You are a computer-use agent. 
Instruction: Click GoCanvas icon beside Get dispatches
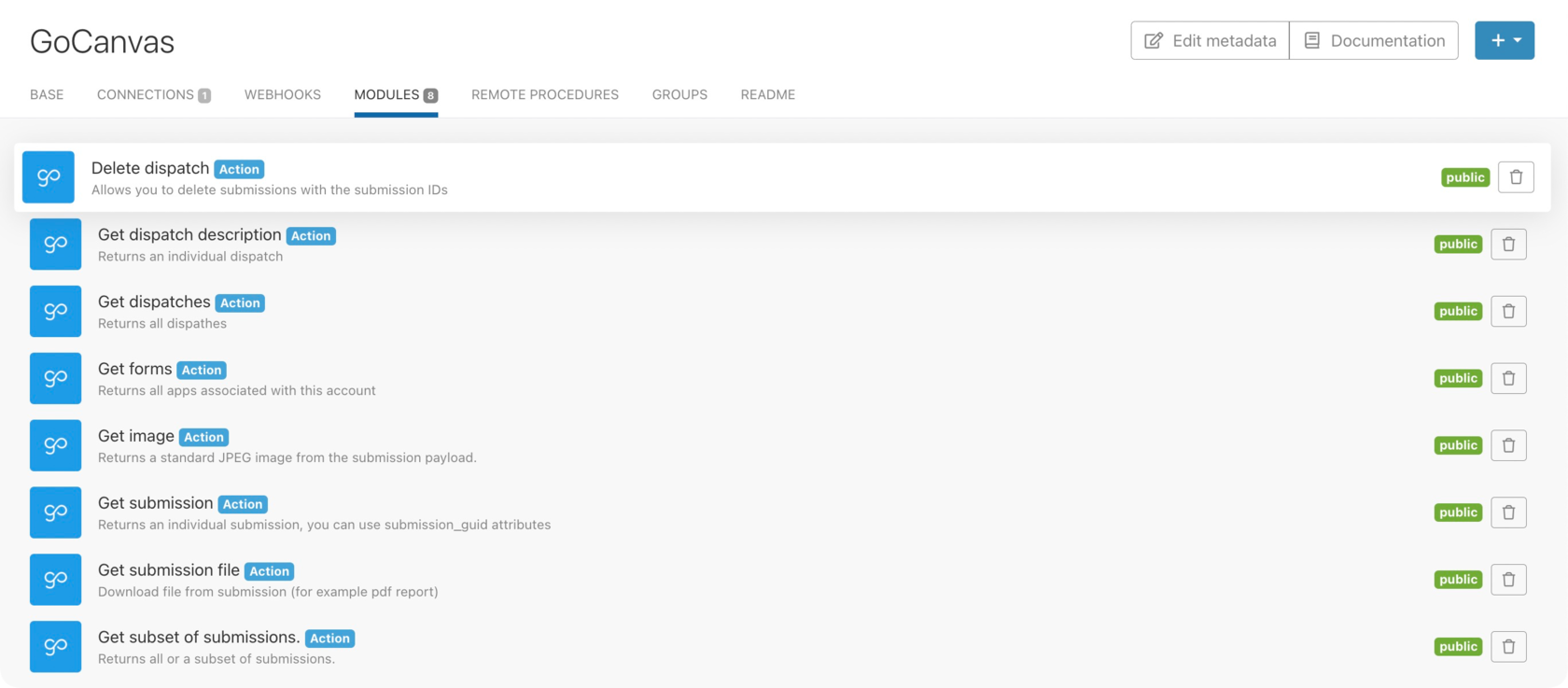coord(55,311)
